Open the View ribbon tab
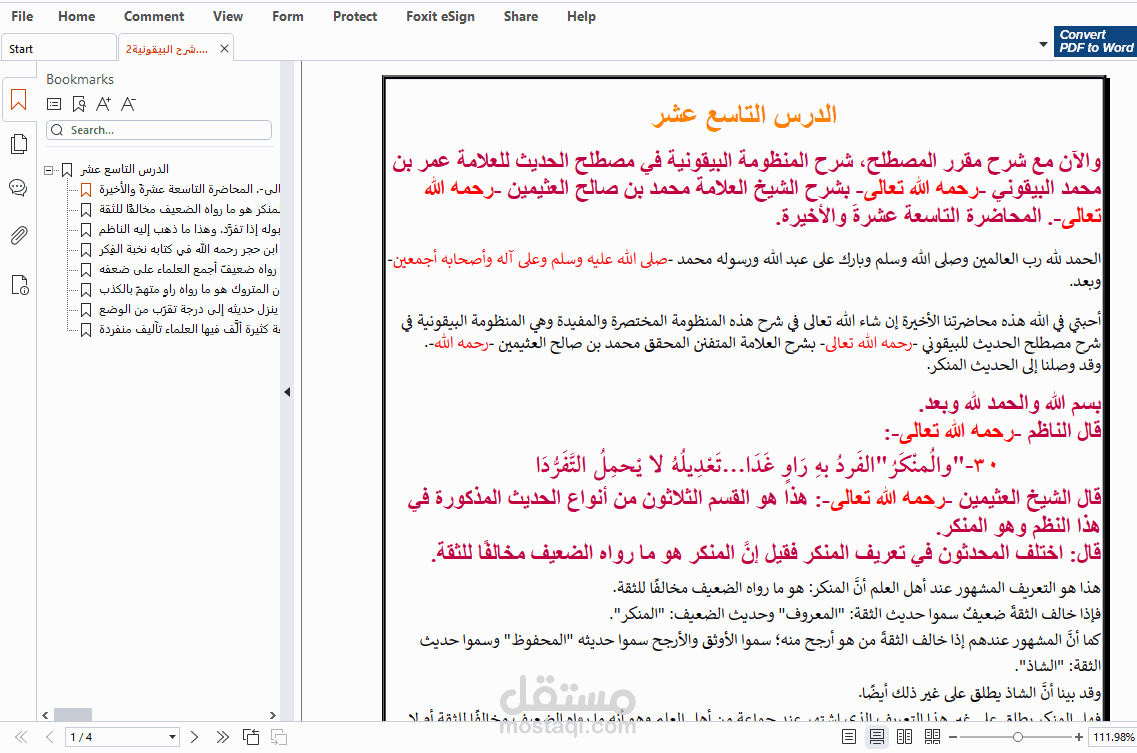This screenshot has width=1137, height=753. (x=228, y=16)
